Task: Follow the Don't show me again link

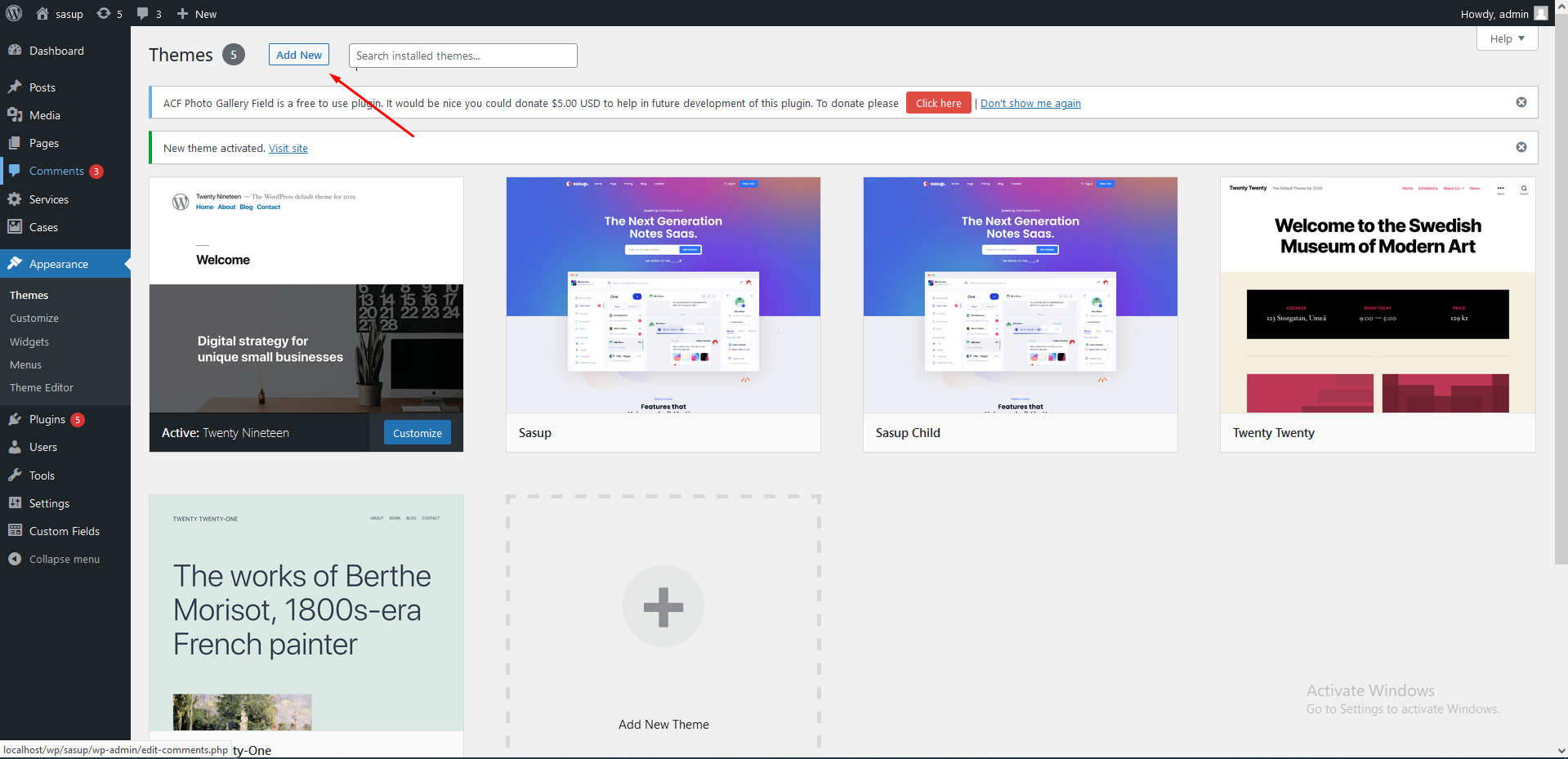Action: (1030, 103)
